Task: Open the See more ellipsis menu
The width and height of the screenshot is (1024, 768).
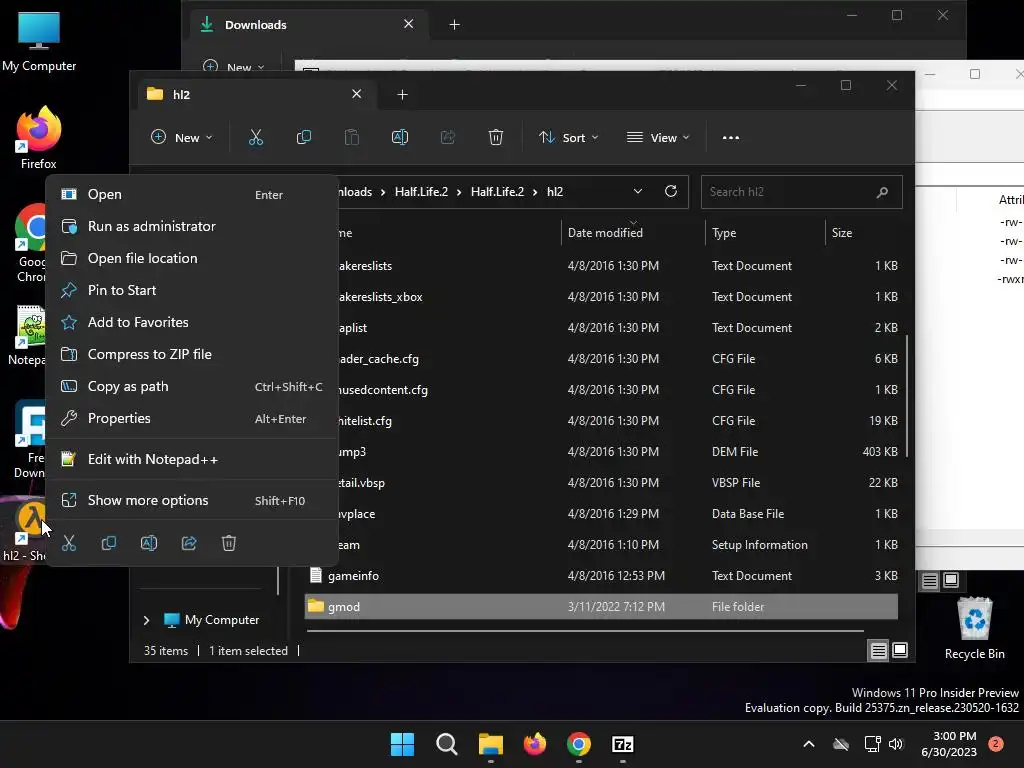Action: [731, 138]
